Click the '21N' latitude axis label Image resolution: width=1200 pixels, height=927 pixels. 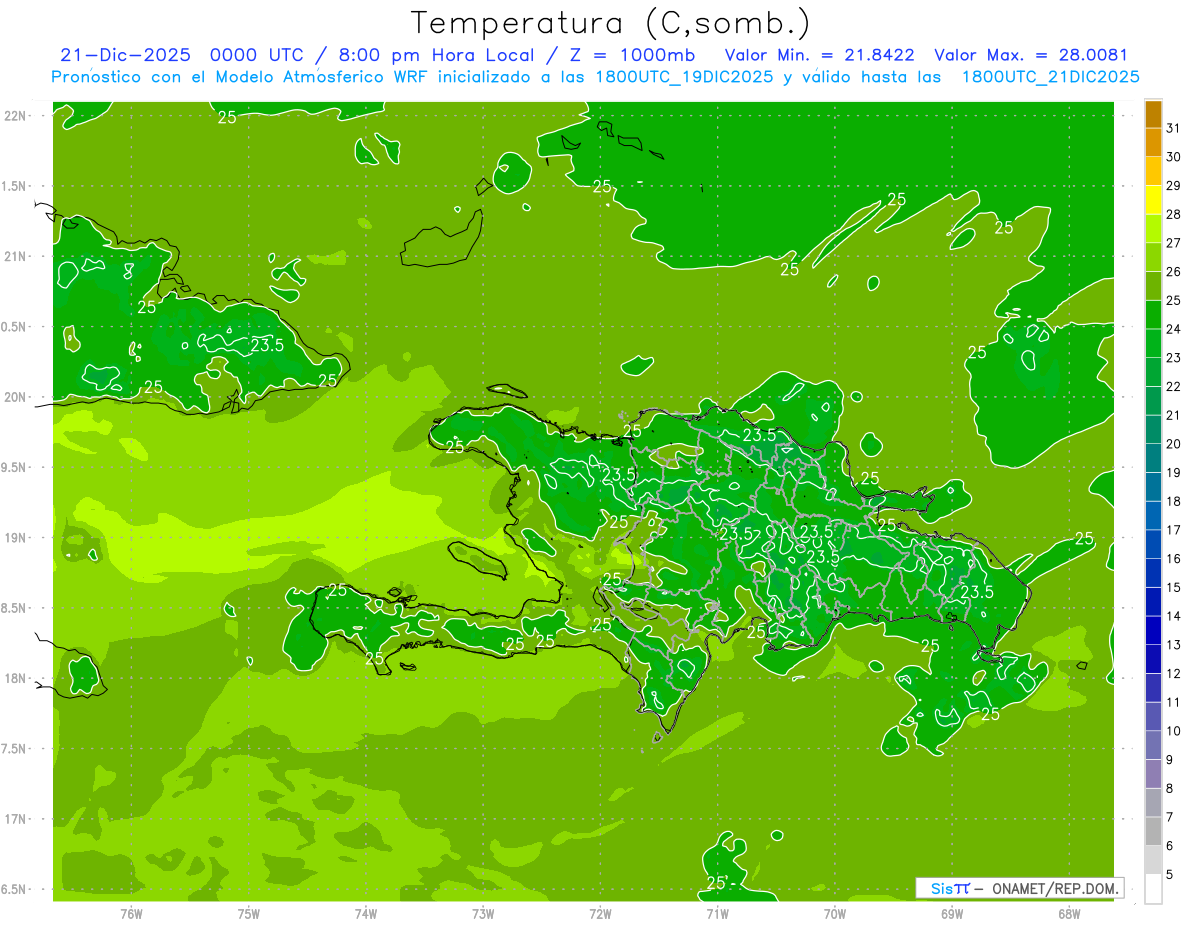click(16, 256)
